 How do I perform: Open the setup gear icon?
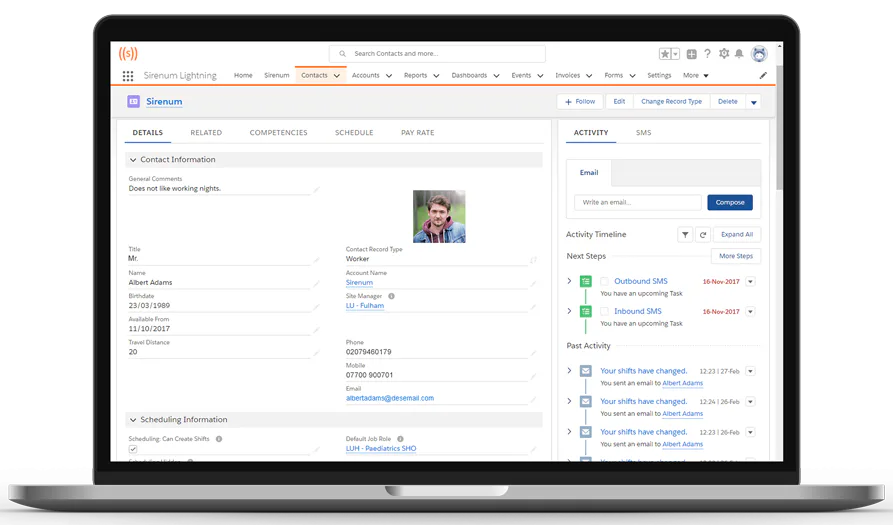724,54
